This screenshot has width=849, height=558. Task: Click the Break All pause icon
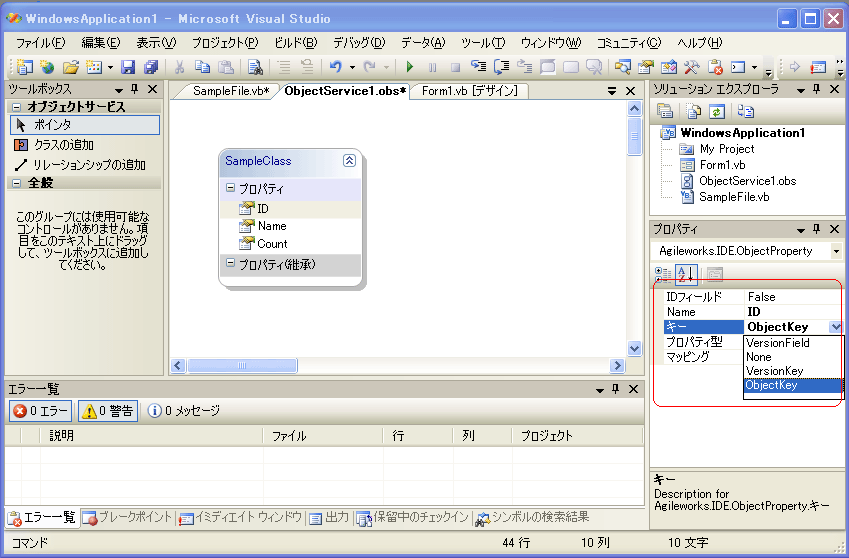(433, 67)
